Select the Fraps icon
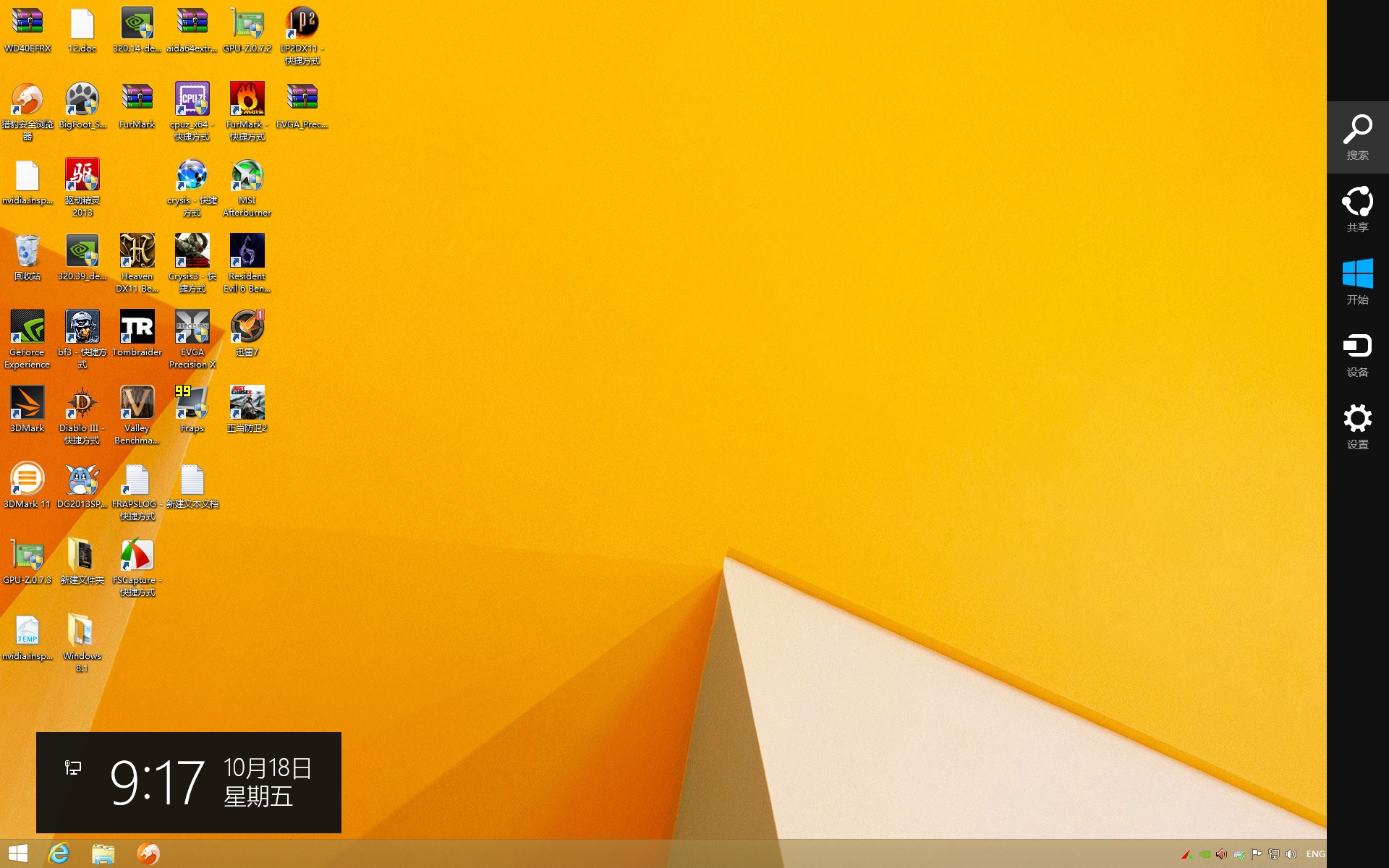Image resolution: width=1389 pixels, height=868 pixels. click(192, 410)
